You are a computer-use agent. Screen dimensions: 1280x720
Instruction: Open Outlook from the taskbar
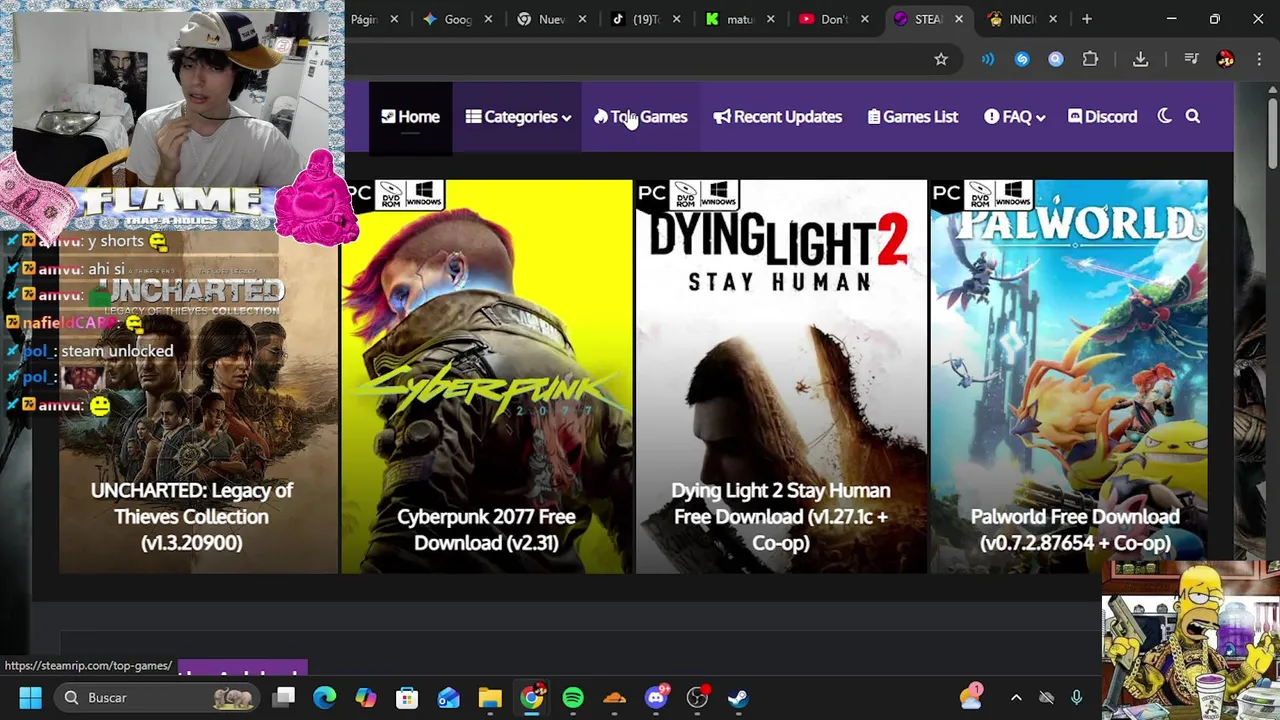pos(448,697)
